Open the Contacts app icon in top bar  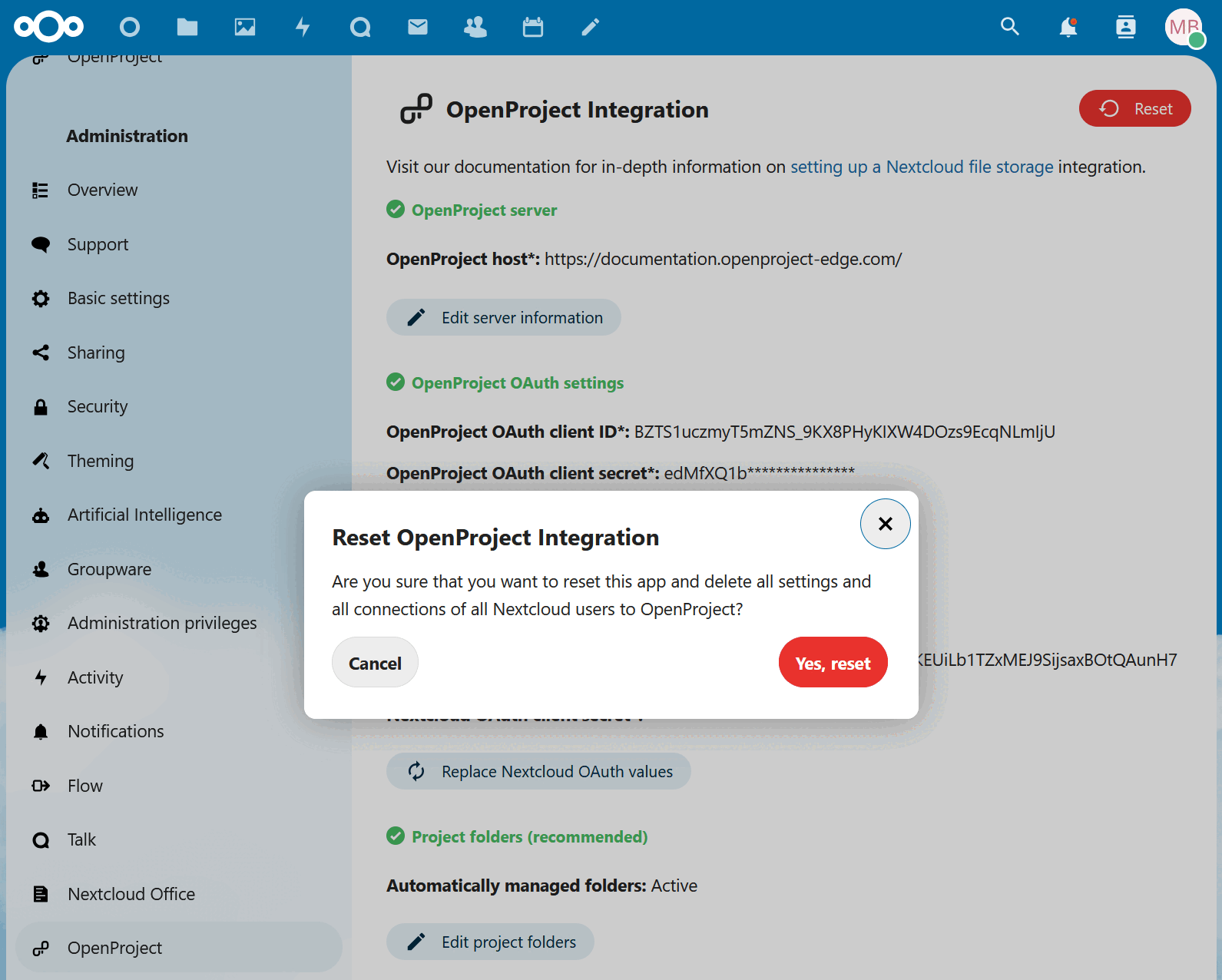click(x=475, y=28)
